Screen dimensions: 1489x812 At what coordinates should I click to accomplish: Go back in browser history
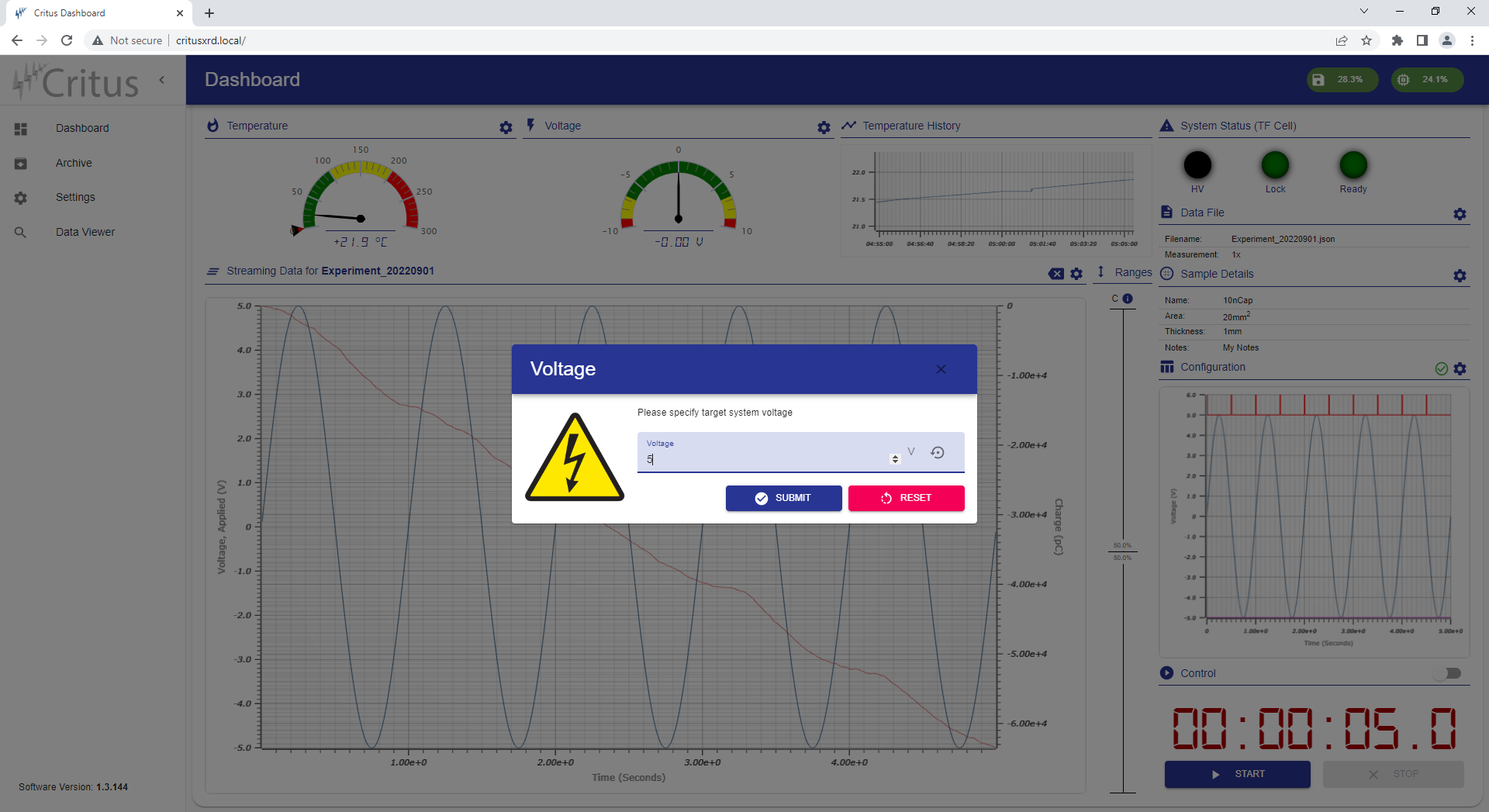(x=17, y=40)
